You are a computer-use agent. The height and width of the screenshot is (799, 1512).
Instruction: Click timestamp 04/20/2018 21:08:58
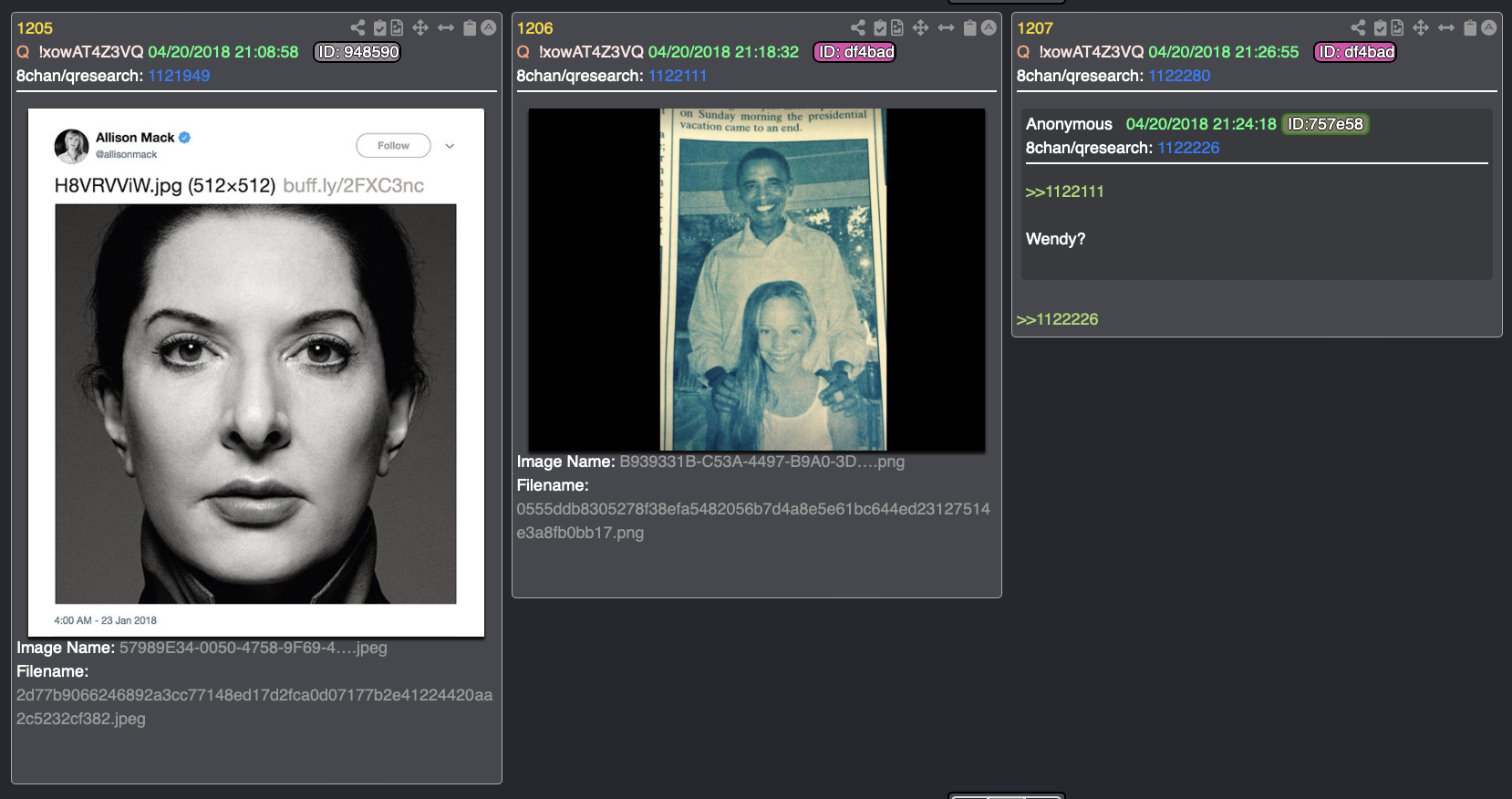tap(223, 52)
